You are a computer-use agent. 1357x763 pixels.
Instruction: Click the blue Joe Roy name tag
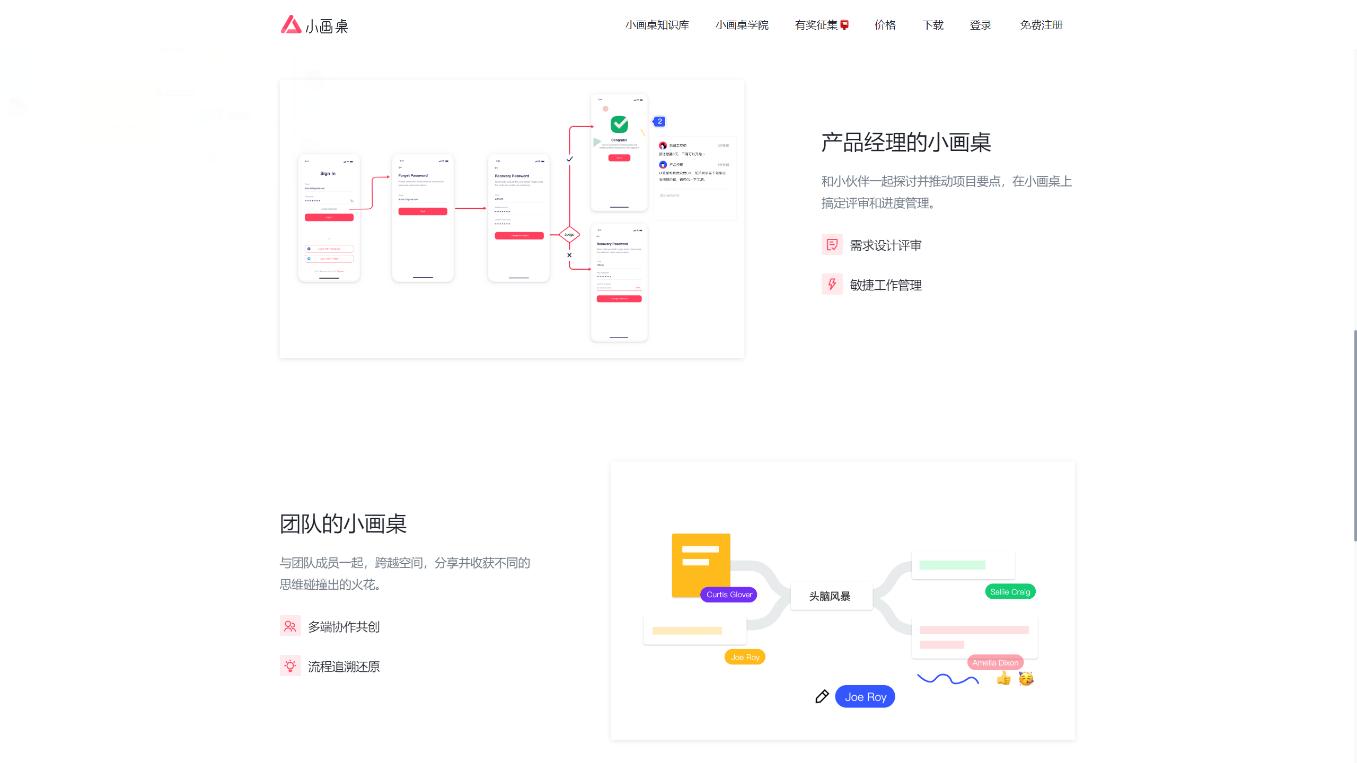pyautogui.click(x=865, y=697)
